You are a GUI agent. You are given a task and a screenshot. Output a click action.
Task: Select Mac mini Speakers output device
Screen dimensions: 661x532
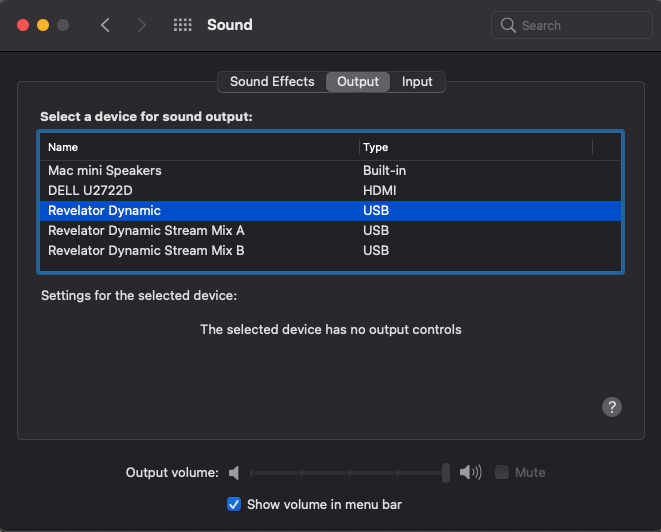point(330,170)
